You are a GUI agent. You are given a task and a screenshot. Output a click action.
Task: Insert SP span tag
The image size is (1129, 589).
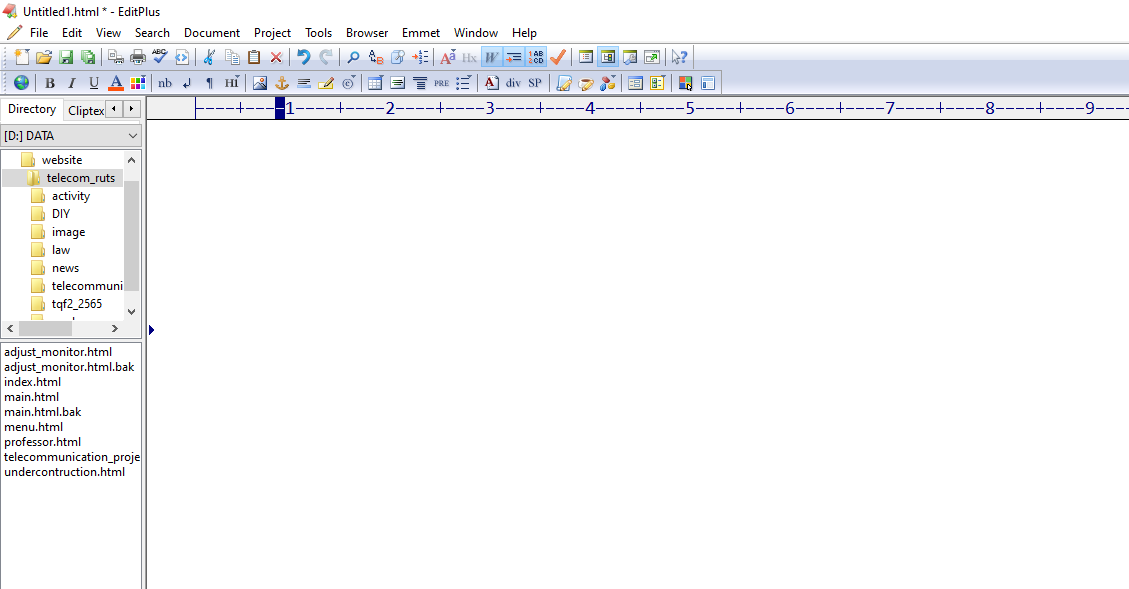coord(535,83)
